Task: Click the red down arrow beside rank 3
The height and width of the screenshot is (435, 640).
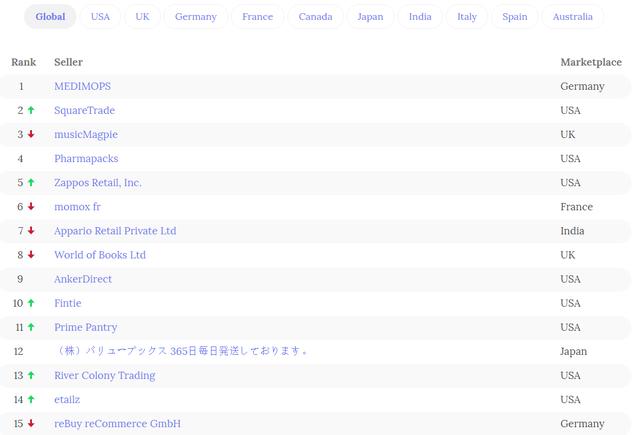Action: coord(31,134)
